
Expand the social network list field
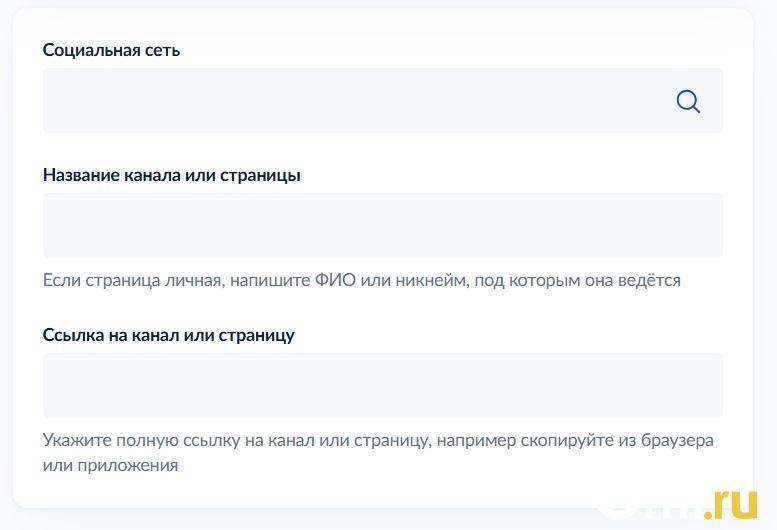pyautogui.click(x=360, y=101)
